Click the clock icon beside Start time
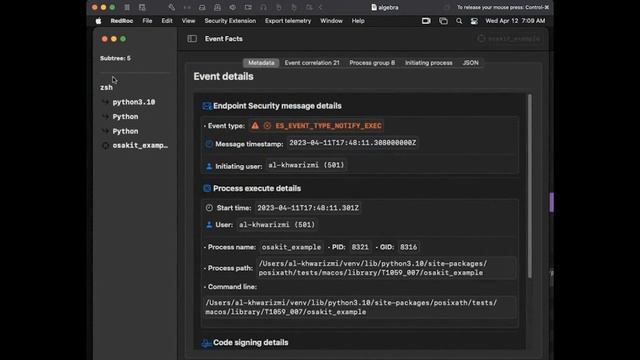 [x=209, y=208]
